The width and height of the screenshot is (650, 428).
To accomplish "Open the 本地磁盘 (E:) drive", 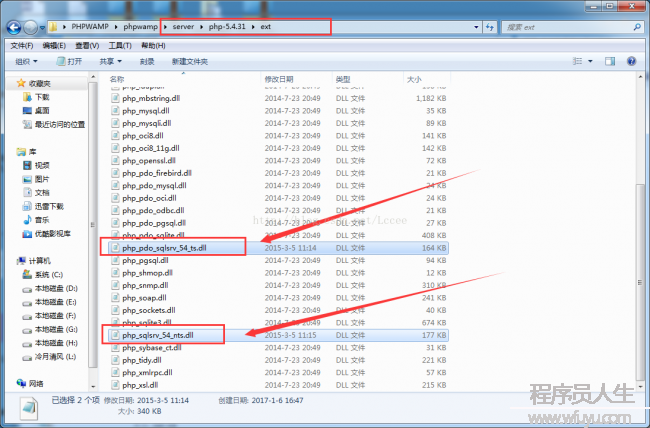I will tap(55, 302).
